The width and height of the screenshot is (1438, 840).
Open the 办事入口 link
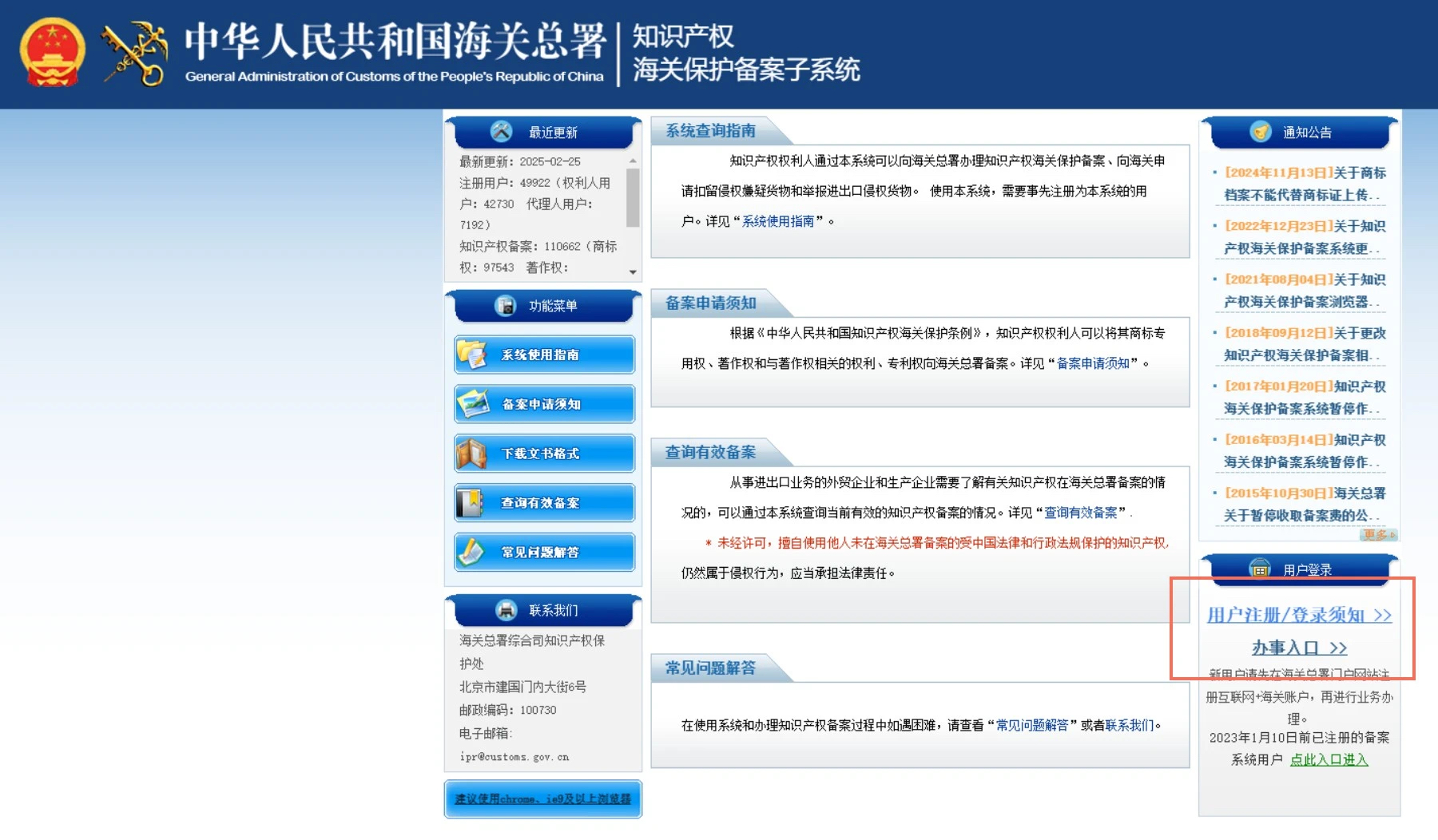pos(1300,648)
